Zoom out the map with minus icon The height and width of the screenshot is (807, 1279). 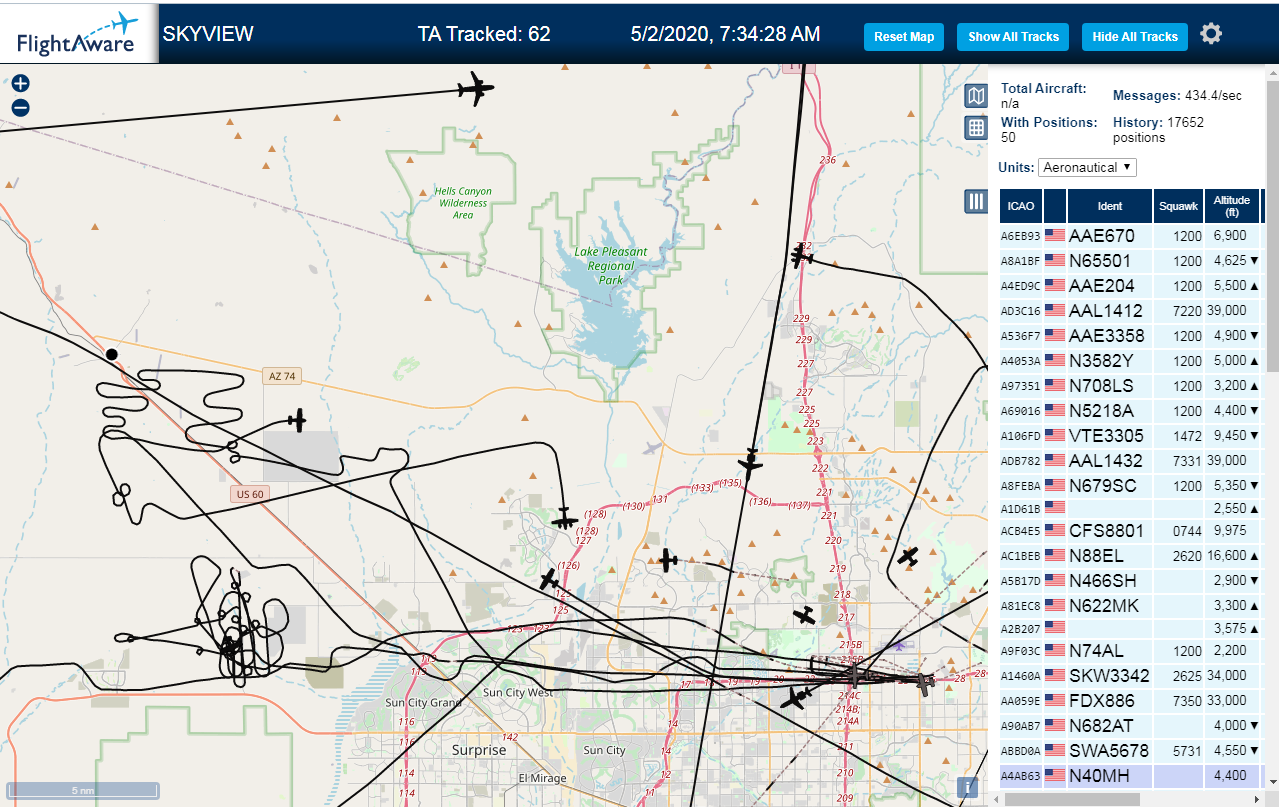20,108
